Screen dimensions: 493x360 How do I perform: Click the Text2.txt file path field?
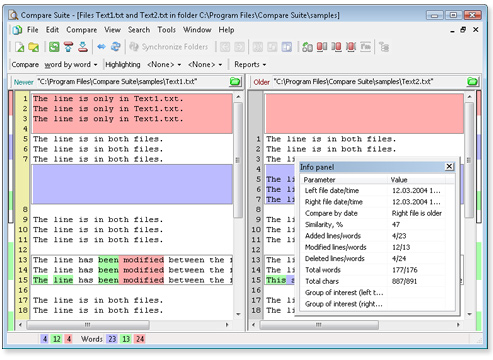click(369, 82)
